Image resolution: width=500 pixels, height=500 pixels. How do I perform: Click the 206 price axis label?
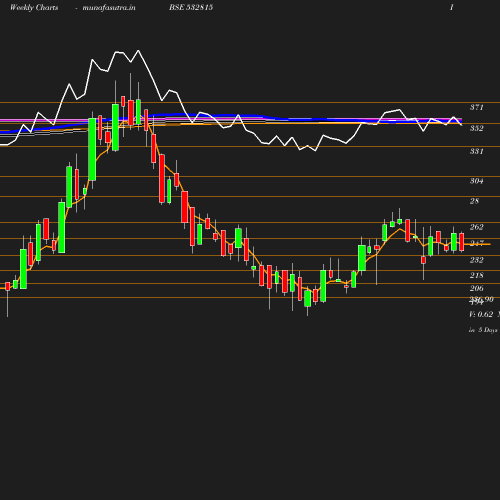tap(477, 288)
